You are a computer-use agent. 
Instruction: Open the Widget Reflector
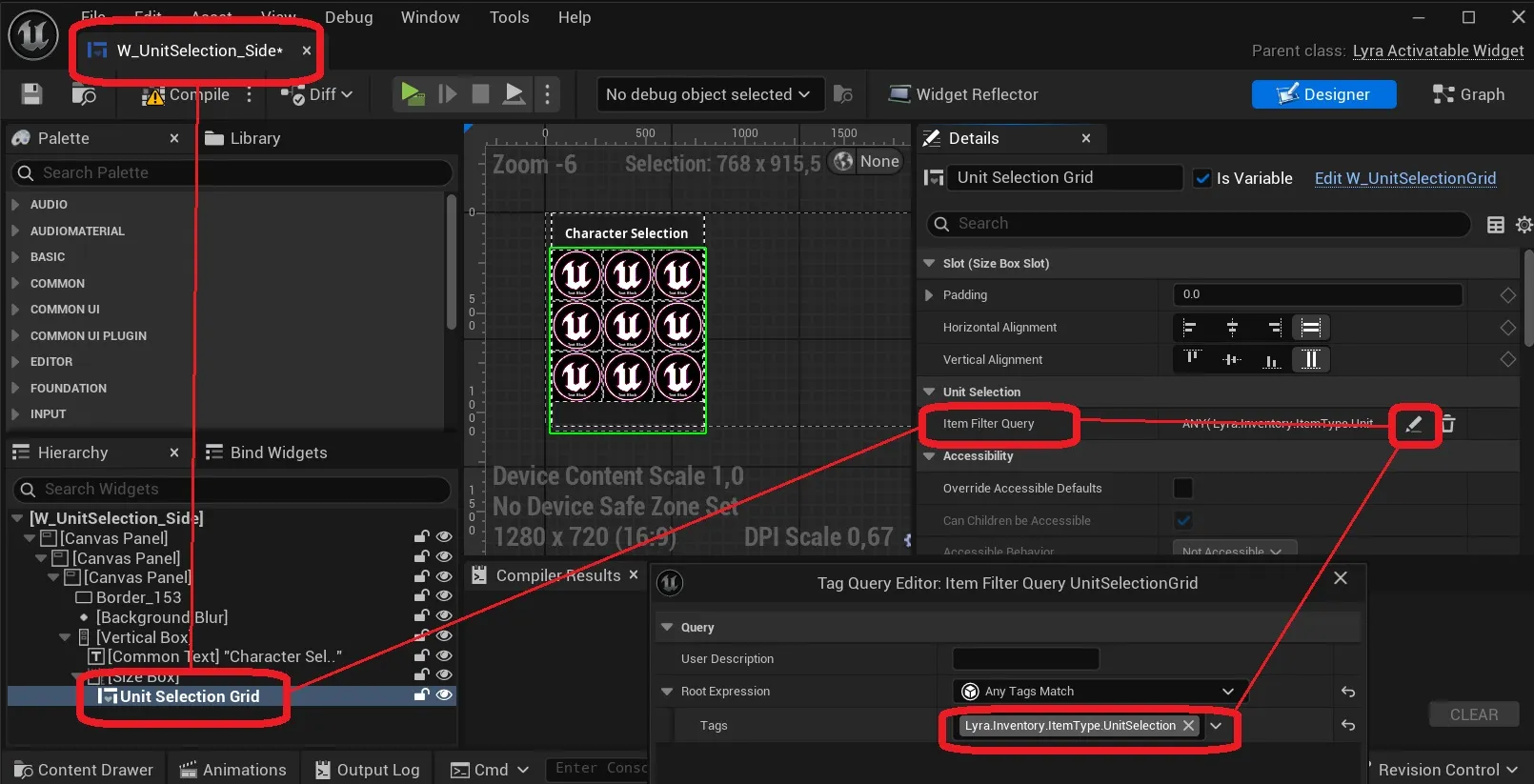click(963, 94)
